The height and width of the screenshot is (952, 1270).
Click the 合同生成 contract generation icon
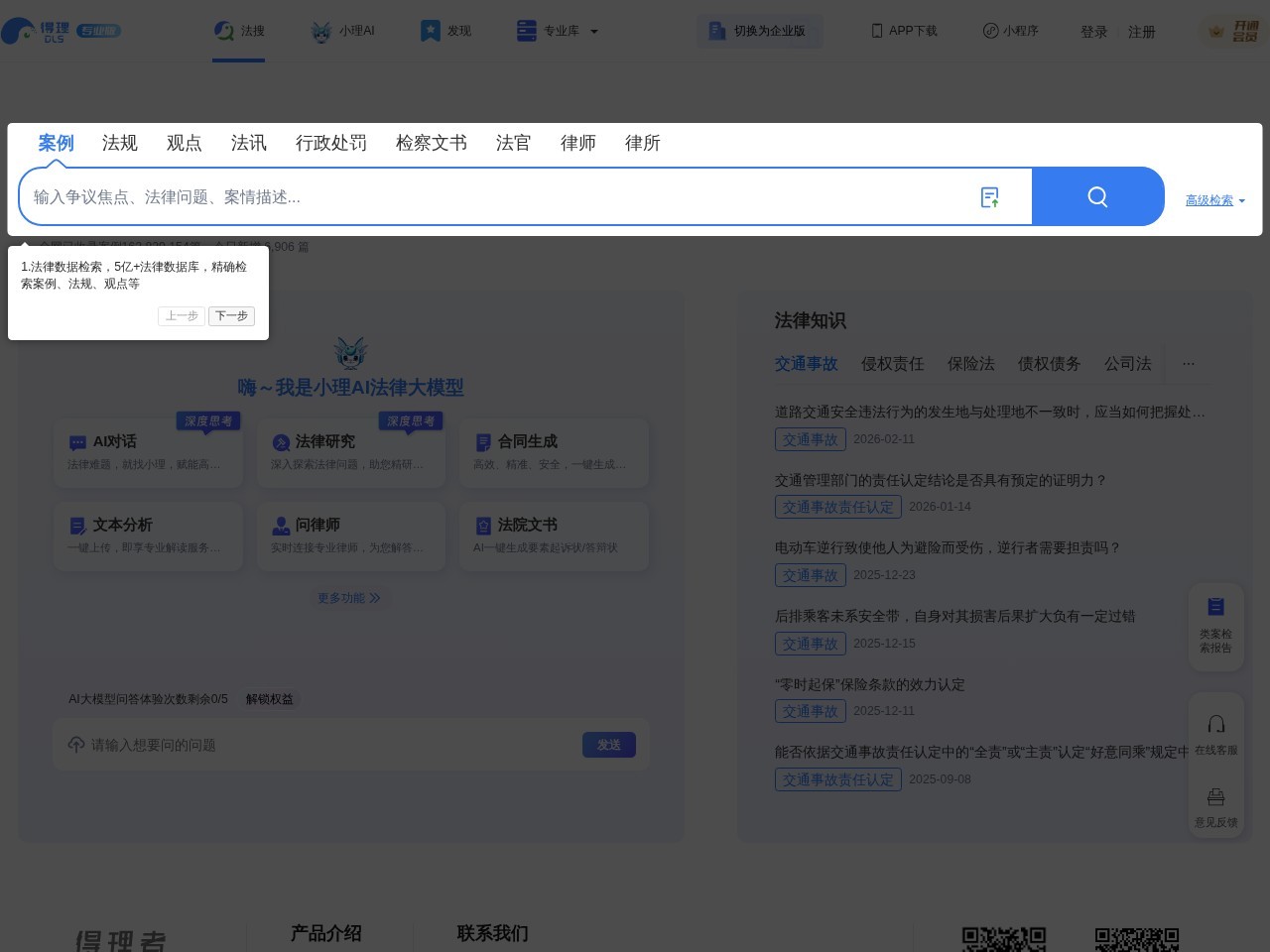click(x=484, y=442)
